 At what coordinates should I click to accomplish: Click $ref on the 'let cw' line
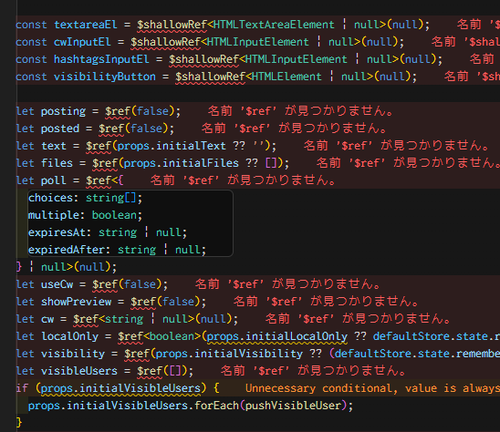(x=86, y=319)
